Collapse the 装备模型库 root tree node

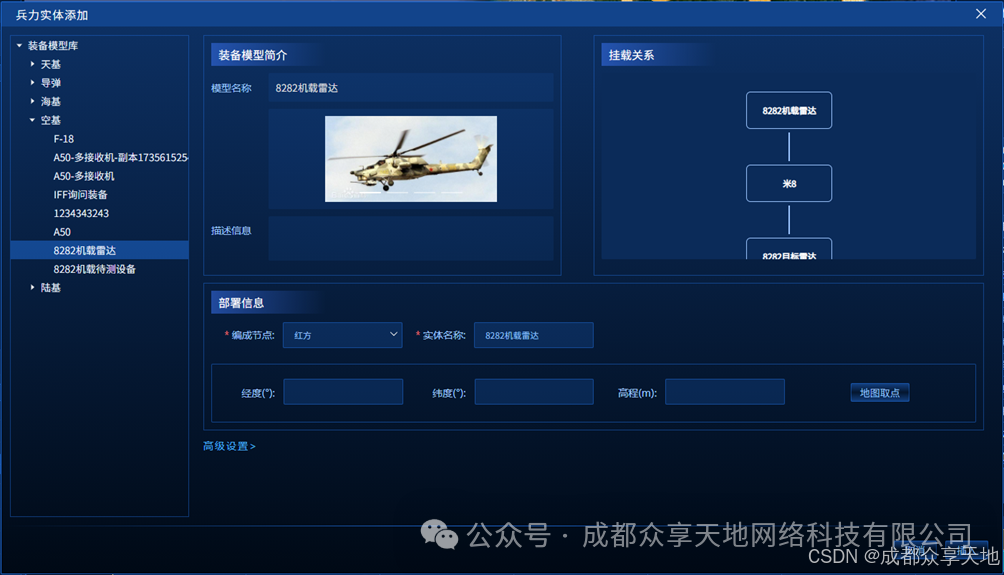point(19,45)
